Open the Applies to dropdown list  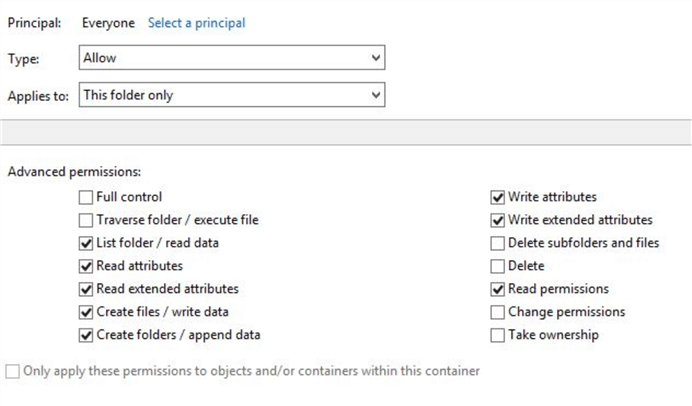[x=232, y=95]
